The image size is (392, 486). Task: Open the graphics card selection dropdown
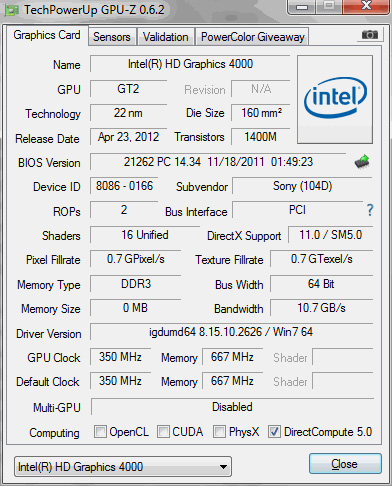click(123, 466)
